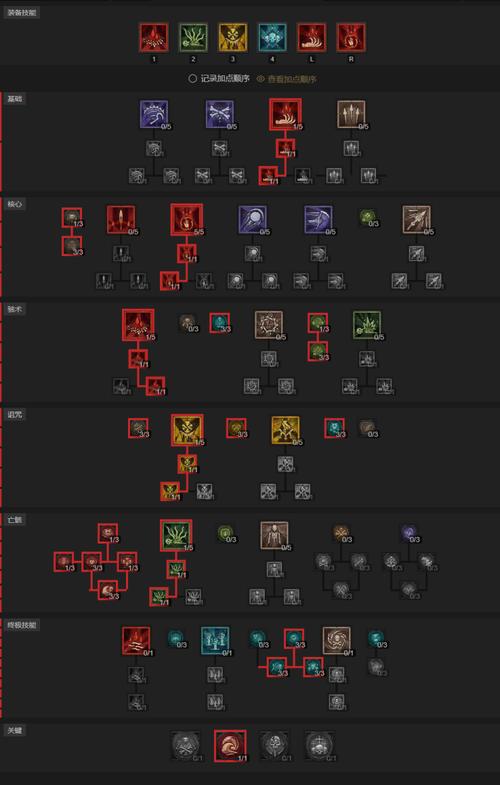Select the 核心 category tab

[15, 204]
